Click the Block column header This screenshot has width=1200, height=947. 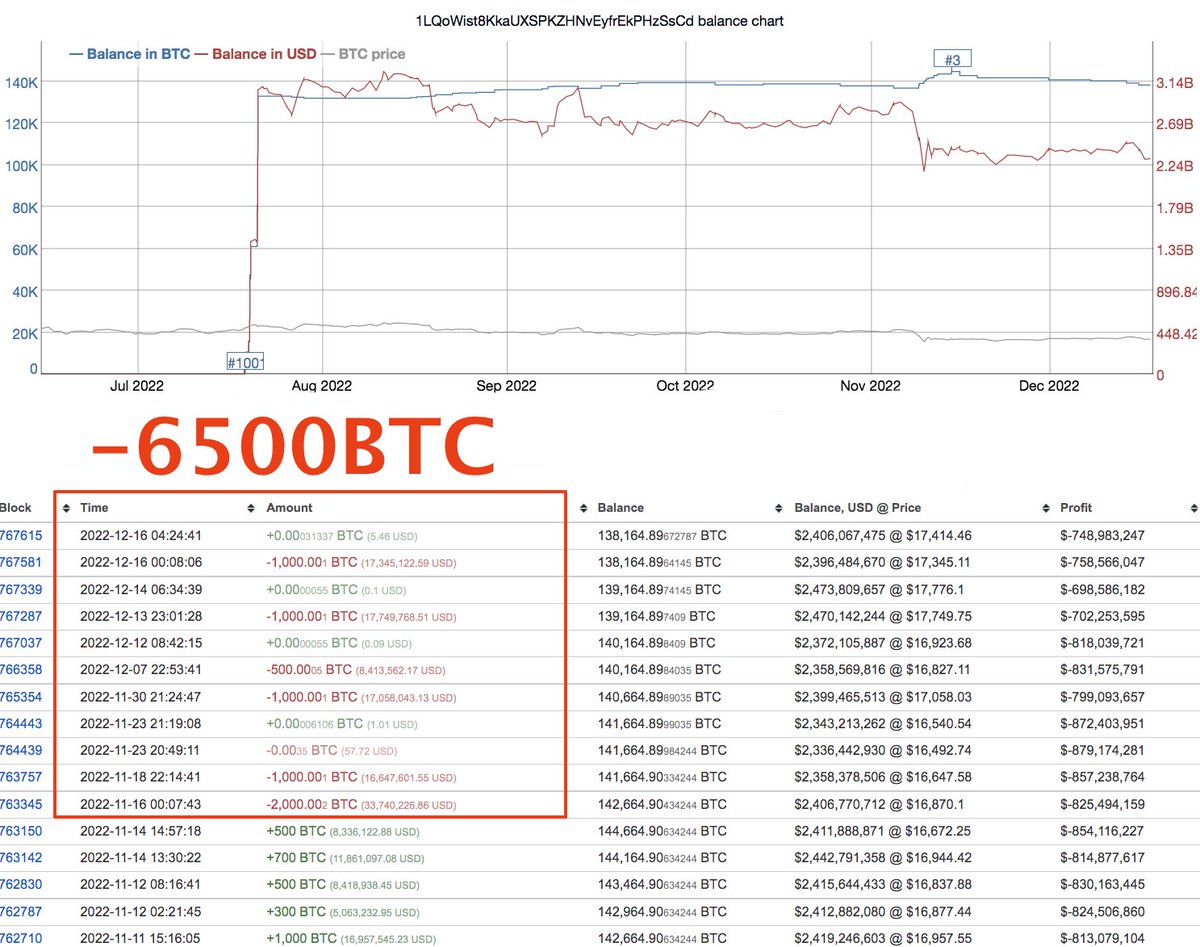click(x=16, y=508)
